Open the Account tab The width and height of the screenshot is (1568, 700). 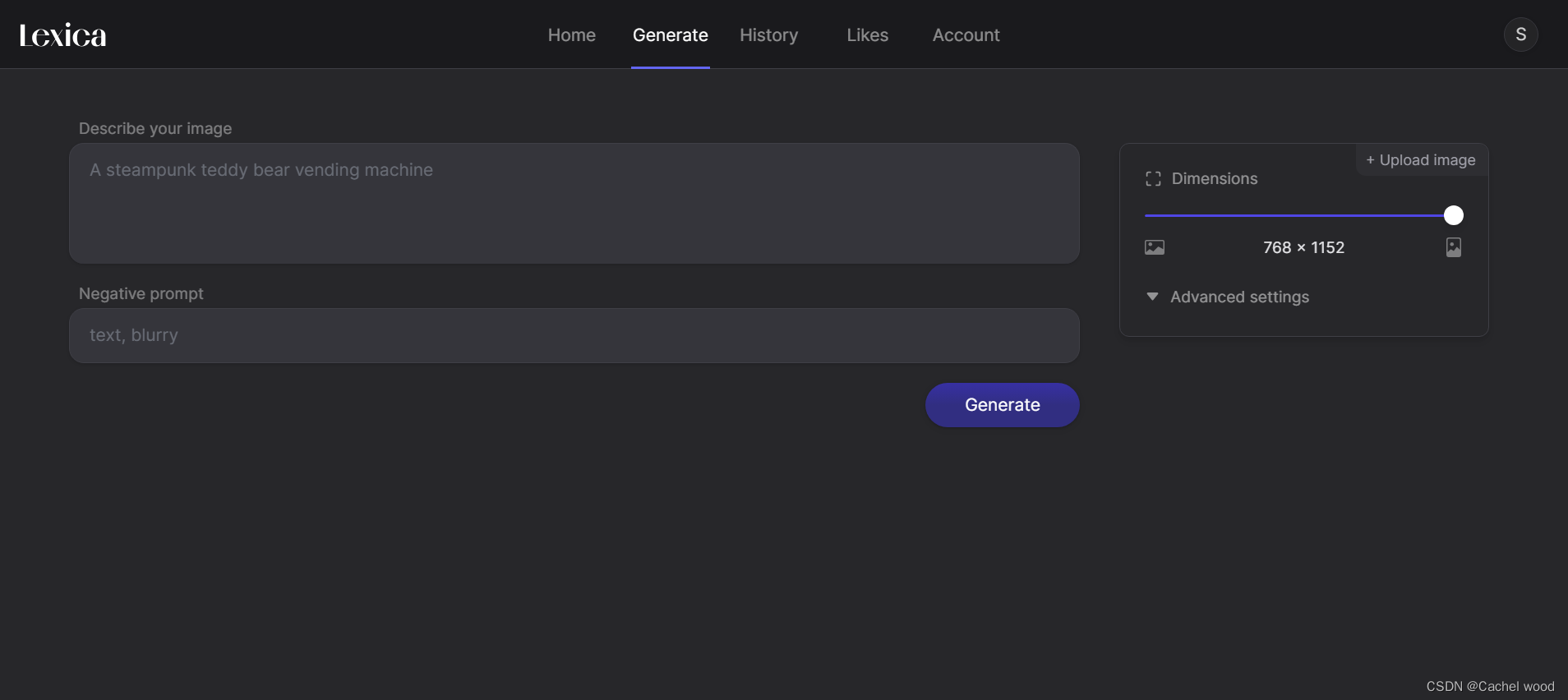(x=966, y=35)
